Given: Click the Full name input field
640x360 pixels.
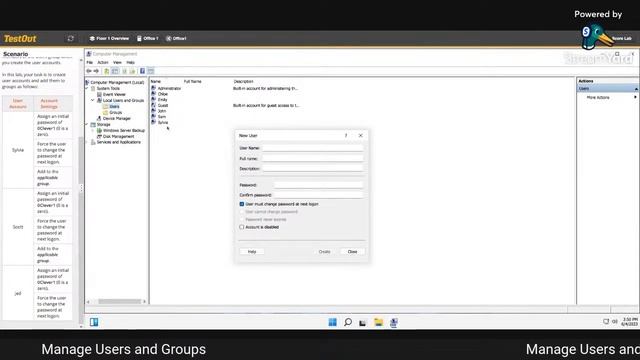Looking at the screenshot, I should click(x=312, y=158).
